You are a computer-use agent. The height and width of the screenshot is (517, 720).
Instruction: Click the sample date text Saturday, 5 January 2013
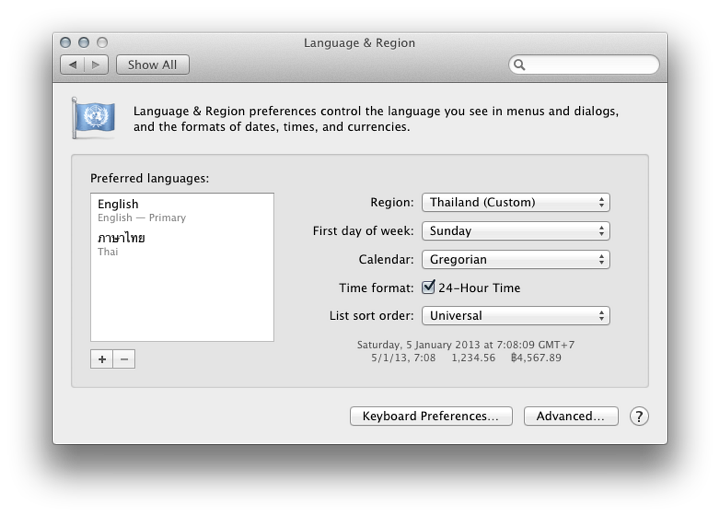click(x=466, y=345)
